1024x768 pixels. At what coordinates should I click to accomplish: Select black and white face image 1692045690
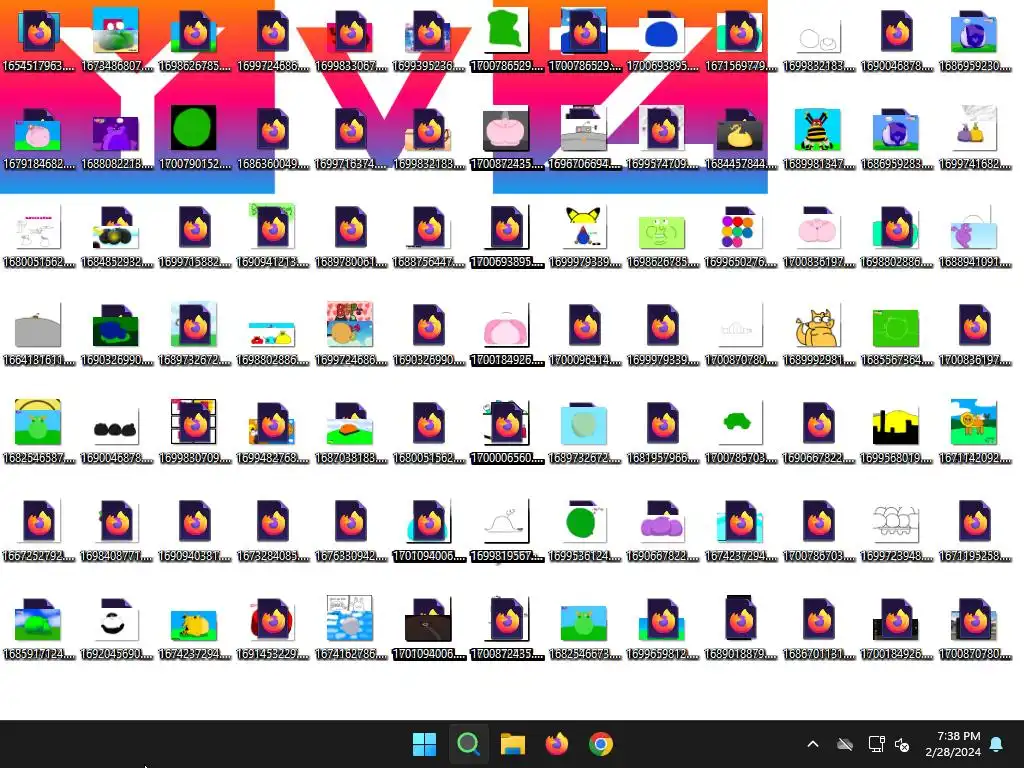116,628
